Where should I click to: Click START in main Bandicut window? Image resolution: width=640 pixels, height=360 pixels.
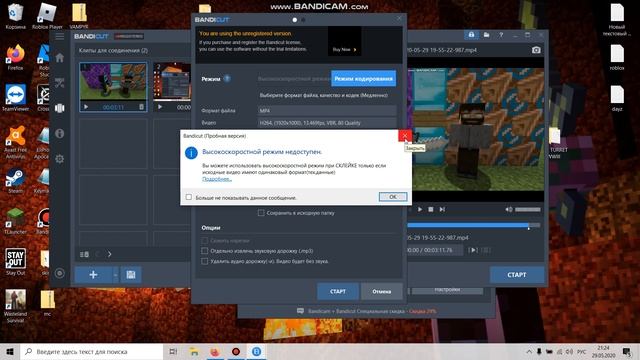(x=517, y=275)
